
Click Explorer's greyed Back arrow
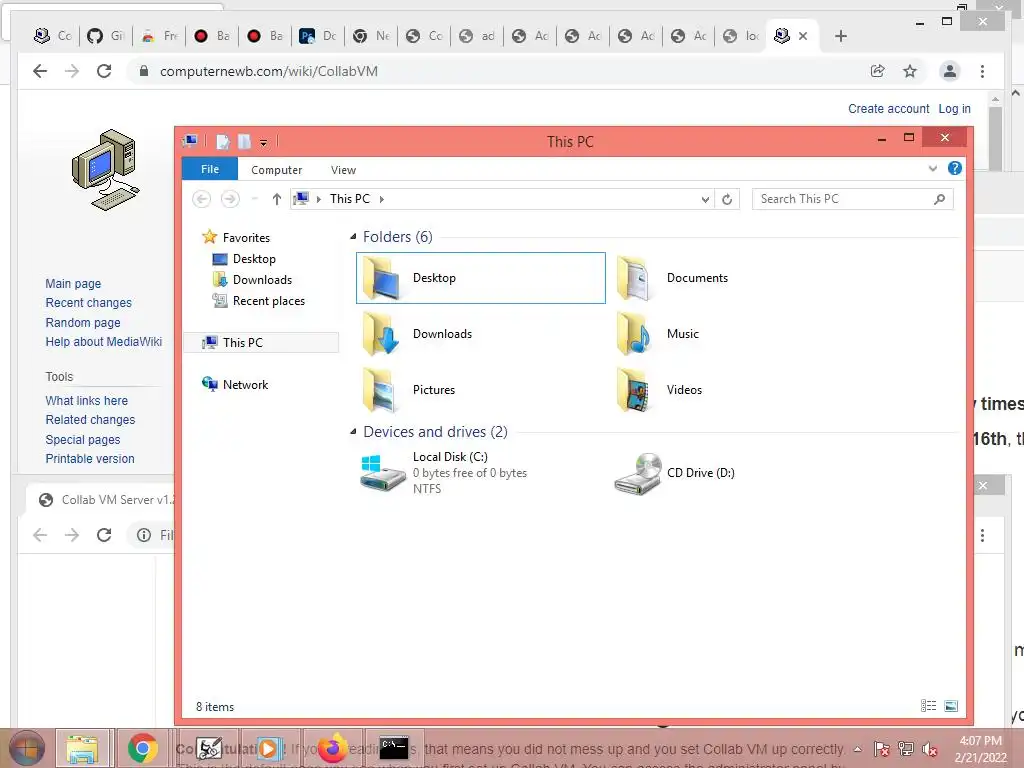pyautogui.click(x=202, y=199)
